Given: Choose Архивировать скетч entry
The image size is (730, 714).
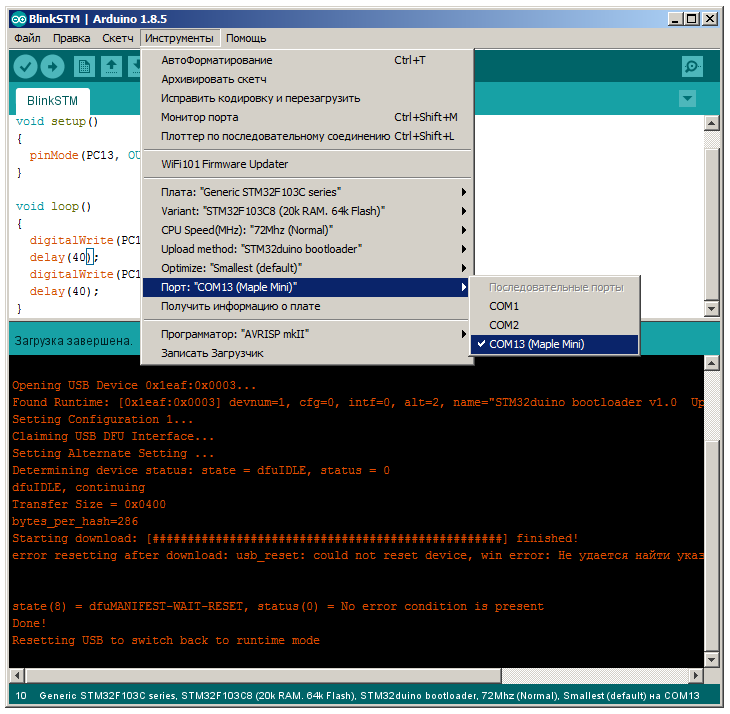Looking at the screenshot, I should pos(307,79).
